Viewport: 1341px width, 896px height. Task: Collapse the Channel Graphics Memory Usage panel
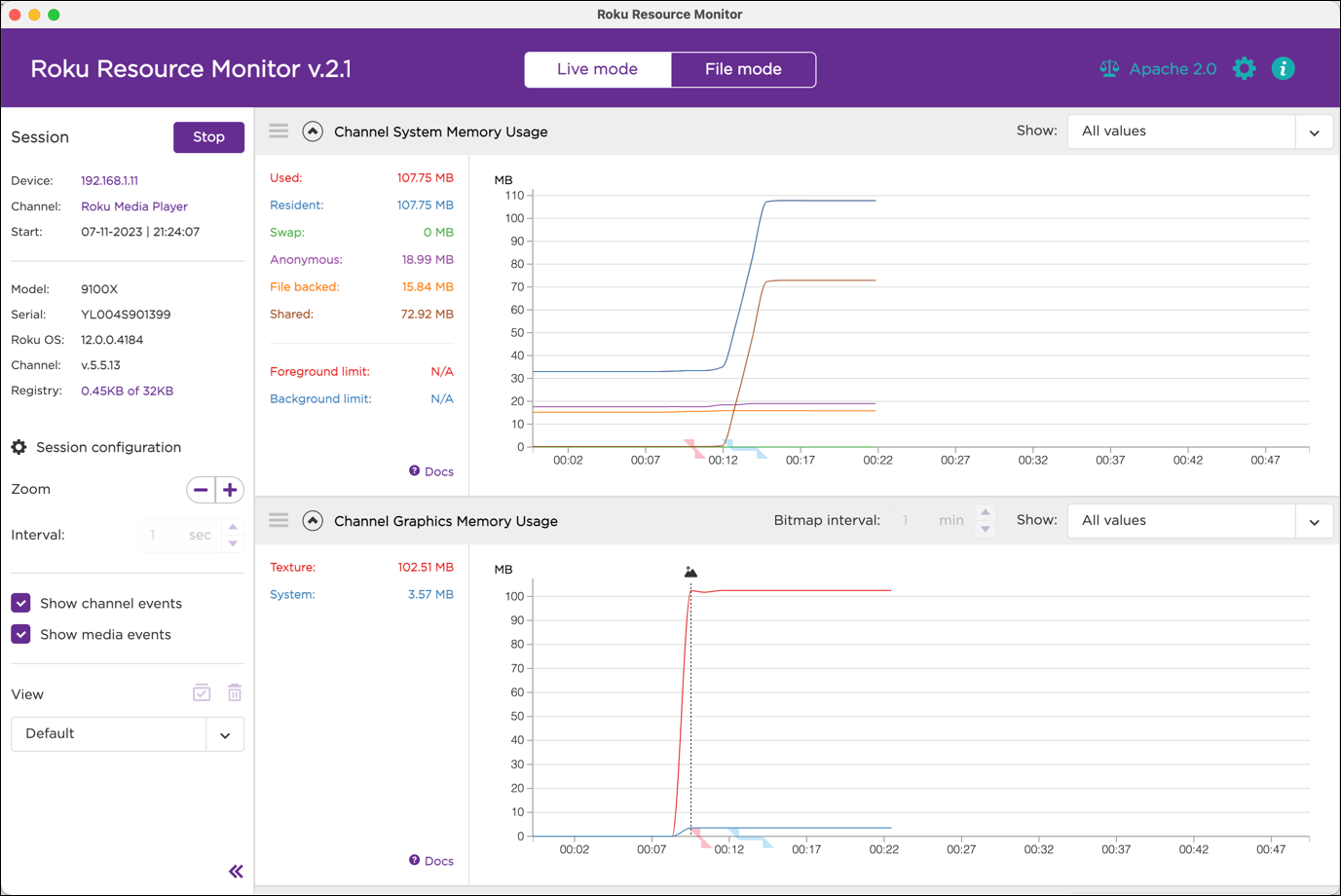click(x=313, y=521)
